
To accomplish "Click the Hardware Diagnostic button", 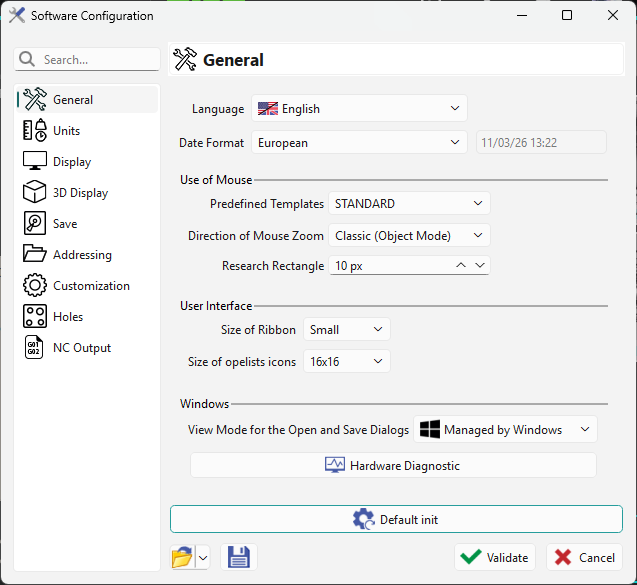I will click(x=393, y=465).
